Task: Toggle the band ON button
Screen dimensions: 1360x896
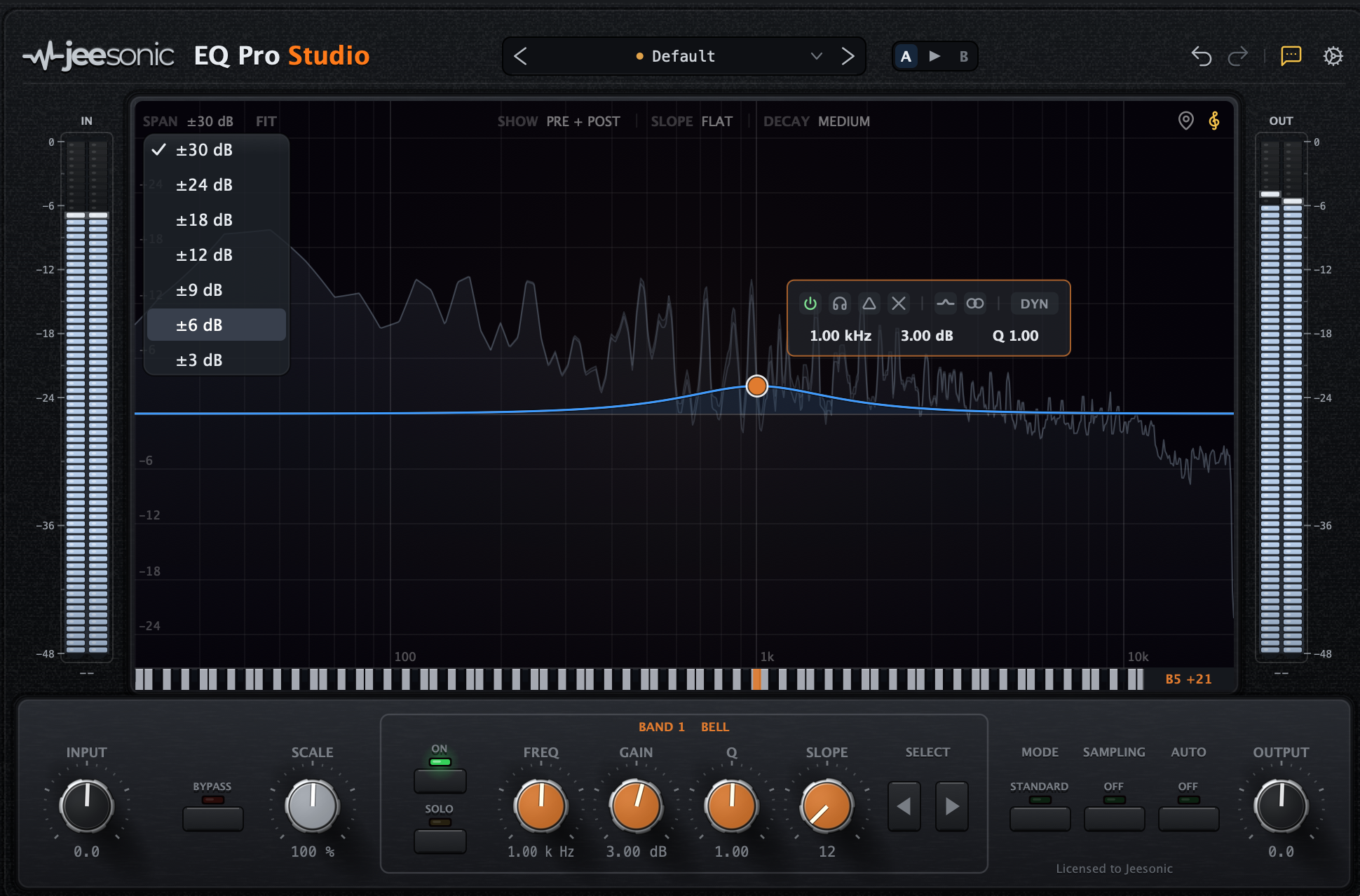Action: click(440, 780)
